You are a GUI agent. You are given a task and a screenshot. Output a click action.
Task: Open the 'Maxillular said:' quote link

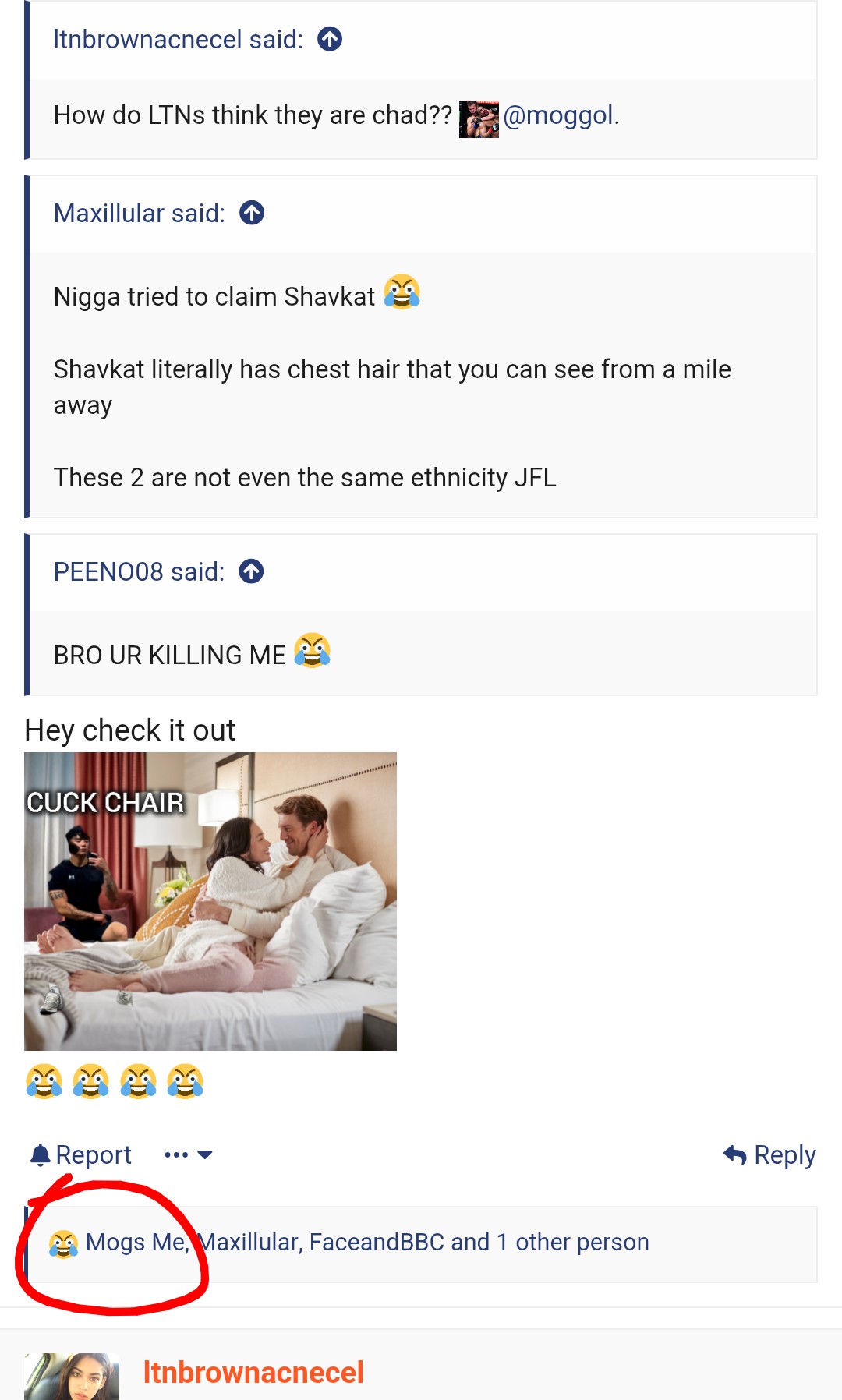[x=139, y=213]
